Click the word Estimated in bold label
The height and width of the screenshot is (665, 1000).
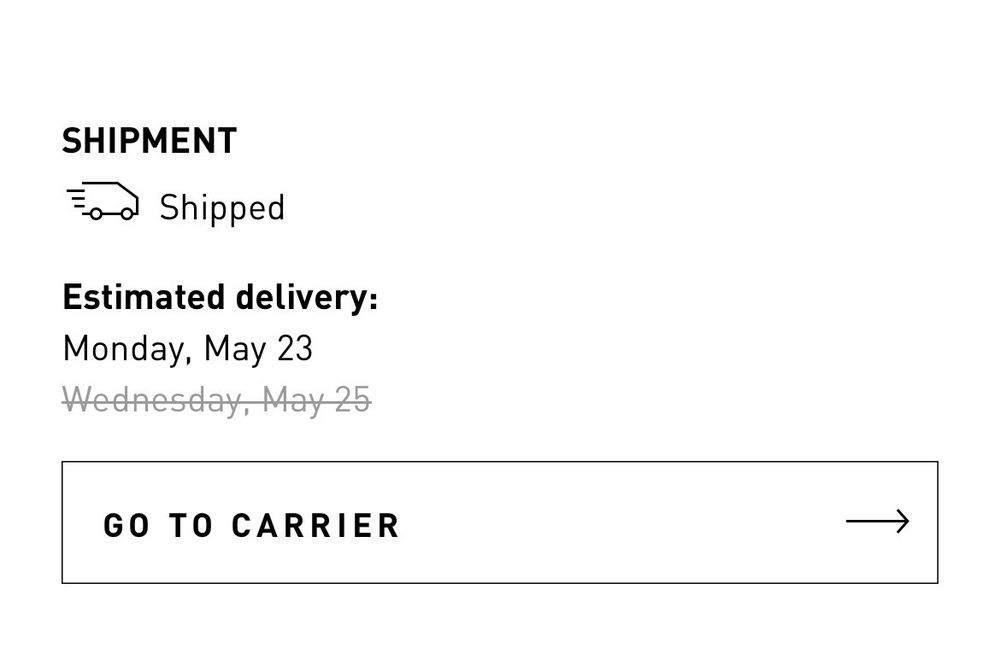[x=143, y=298]
